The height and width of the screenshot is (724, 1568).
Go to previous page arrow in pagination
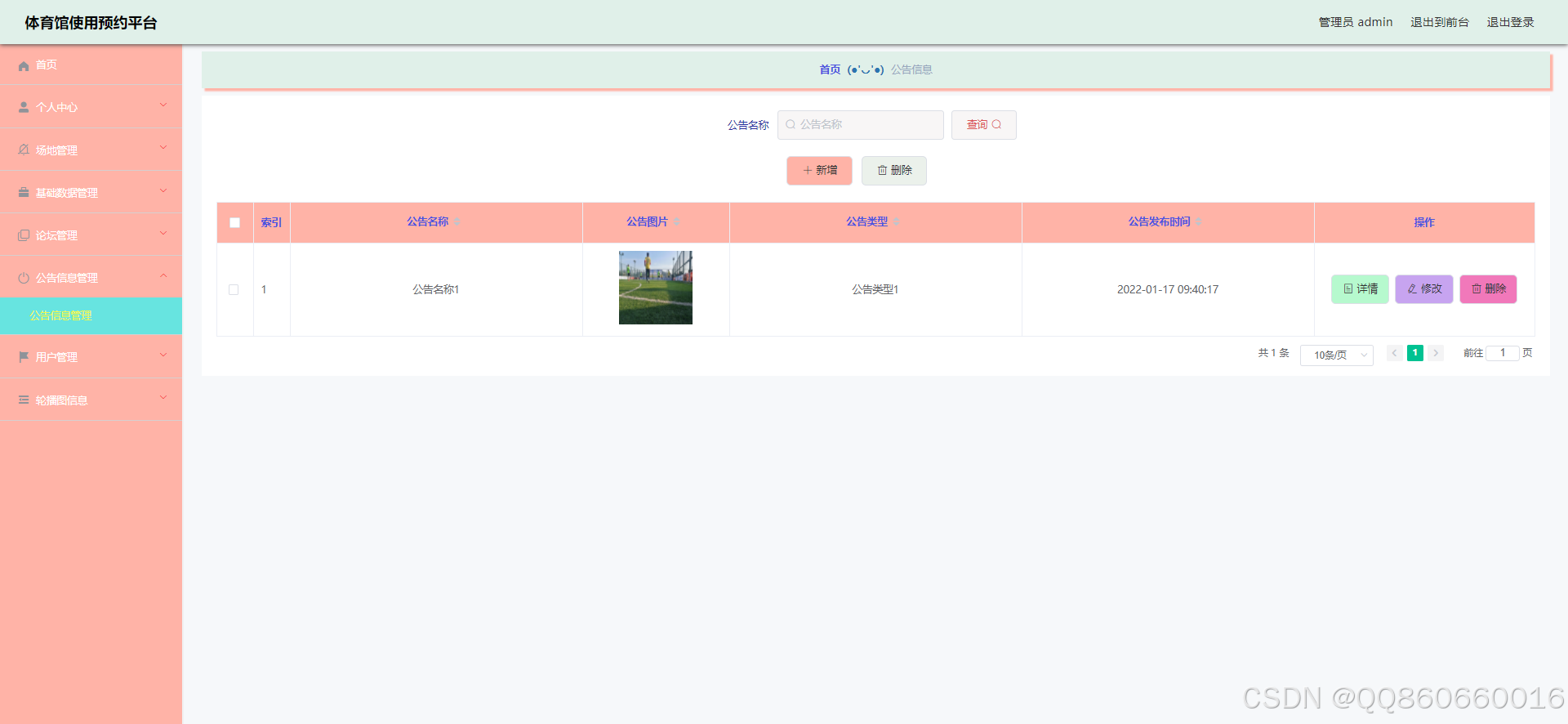click(x=1395, y=353)
